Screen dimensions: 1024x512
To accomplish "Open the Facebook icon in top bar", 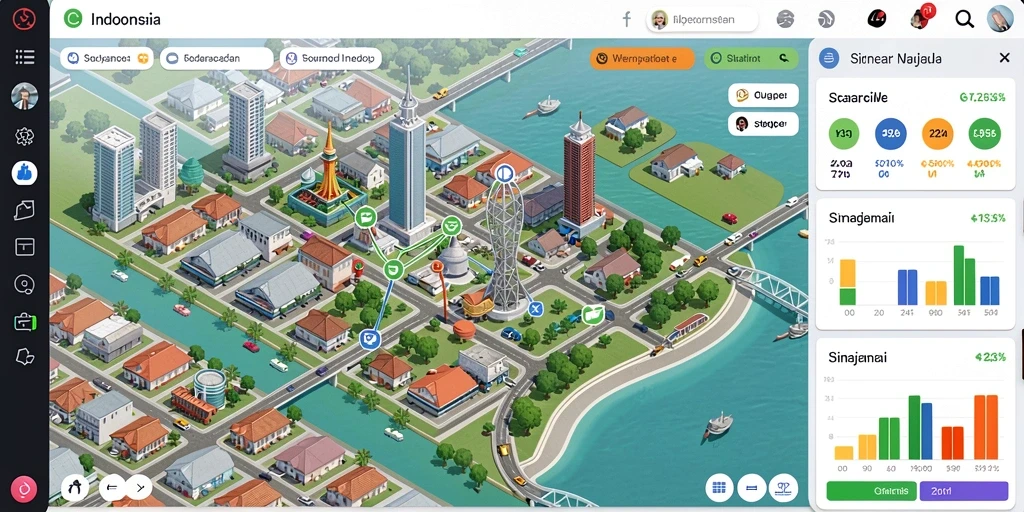I will point(626,20).
